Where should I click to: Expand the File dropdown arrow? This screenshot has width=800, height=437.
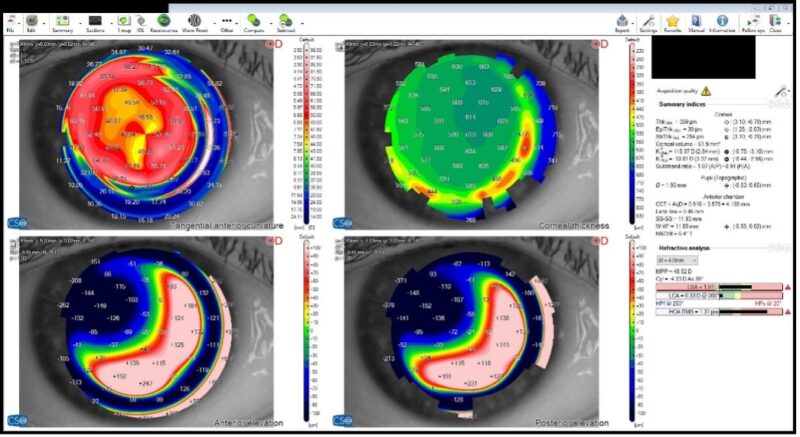pyautogui.click(x=19, y=23)
